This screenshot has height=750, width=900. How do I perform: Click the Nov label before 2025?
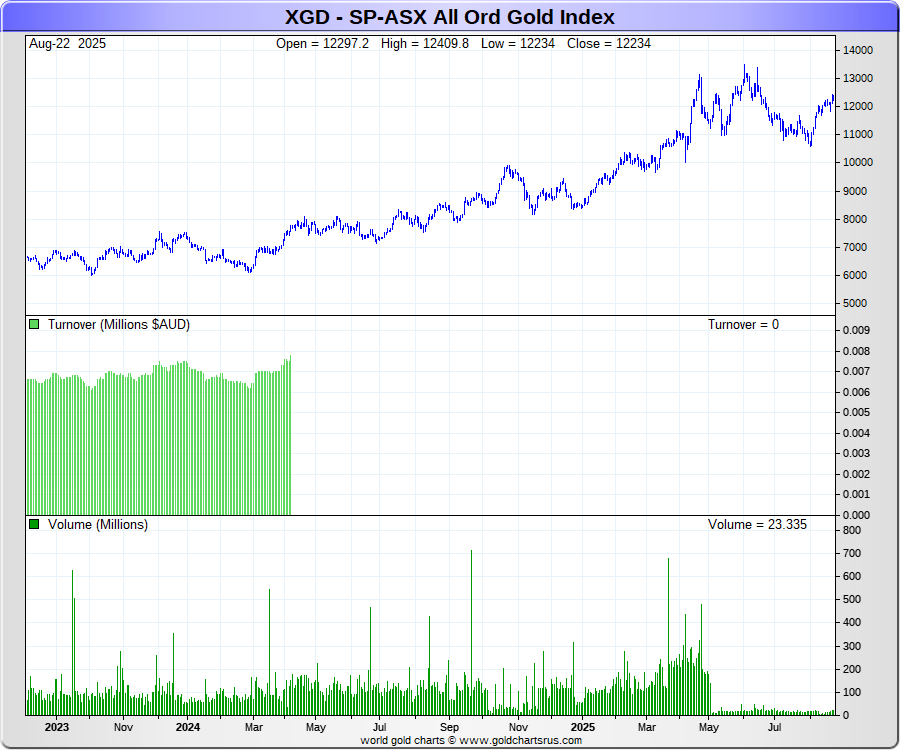tap(518, 727)
